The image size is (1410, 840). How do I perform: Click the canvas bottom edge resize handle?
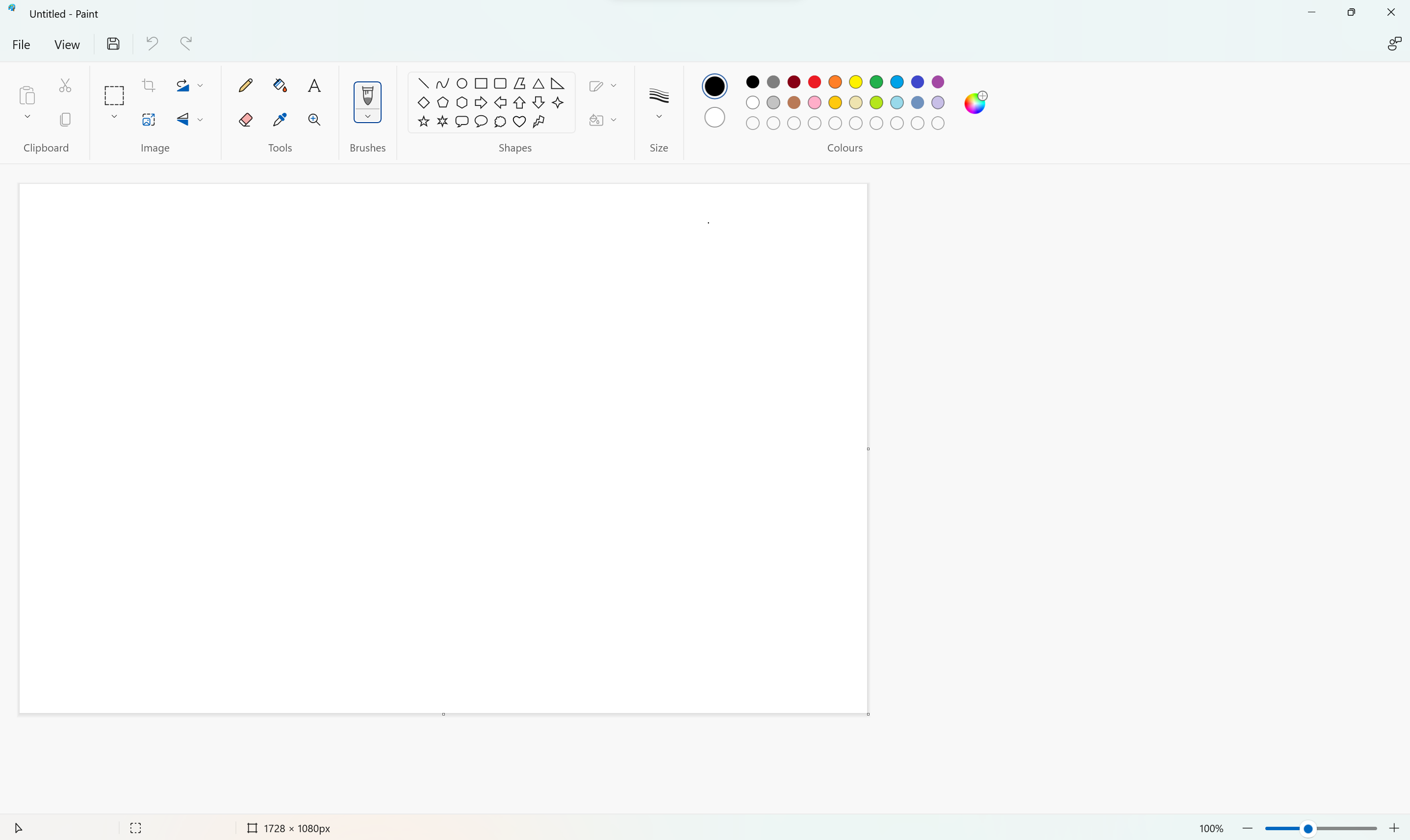tap(443, 714)
